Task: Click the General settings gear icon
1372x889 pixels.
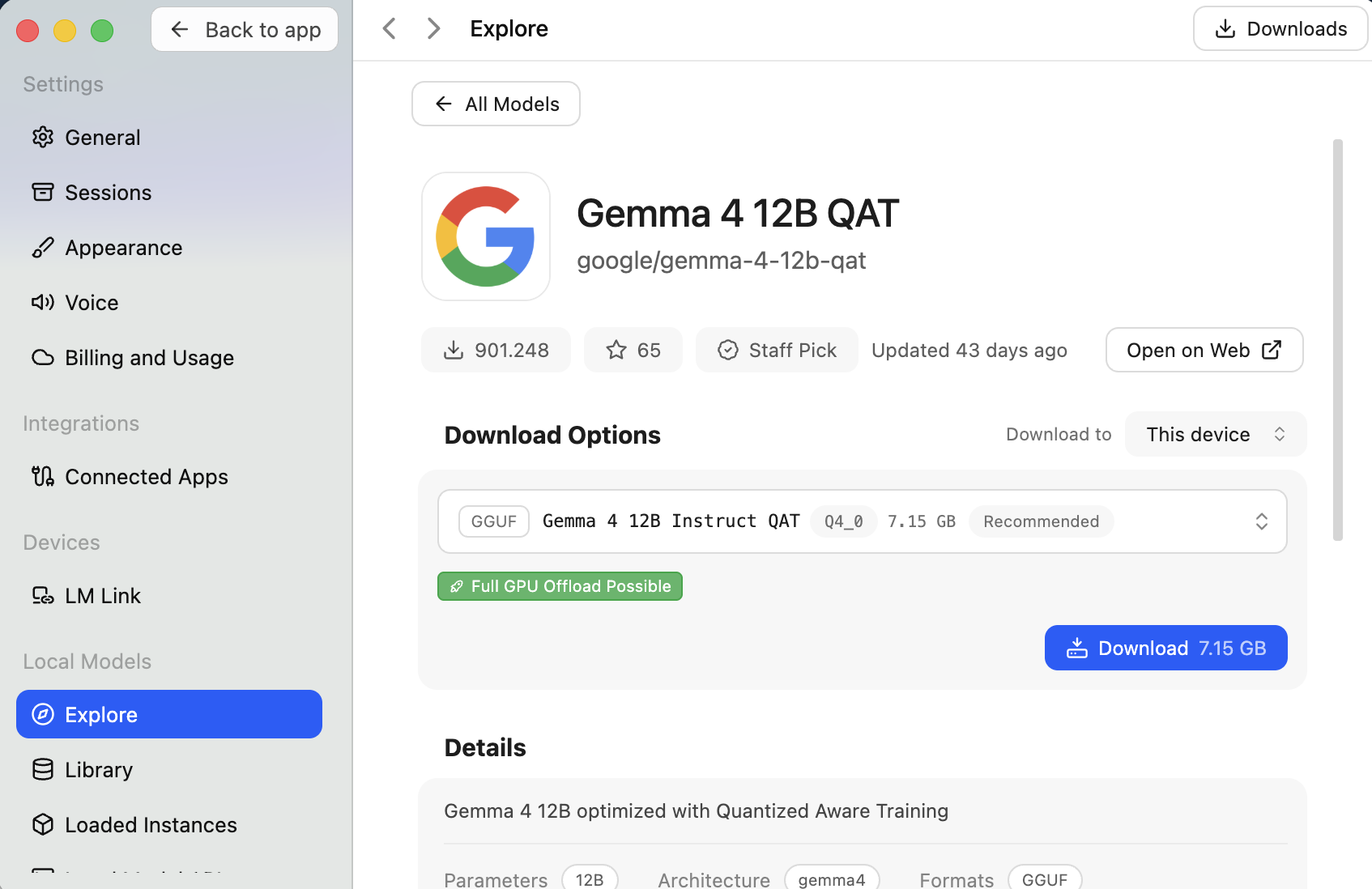Action: (43, 138)
